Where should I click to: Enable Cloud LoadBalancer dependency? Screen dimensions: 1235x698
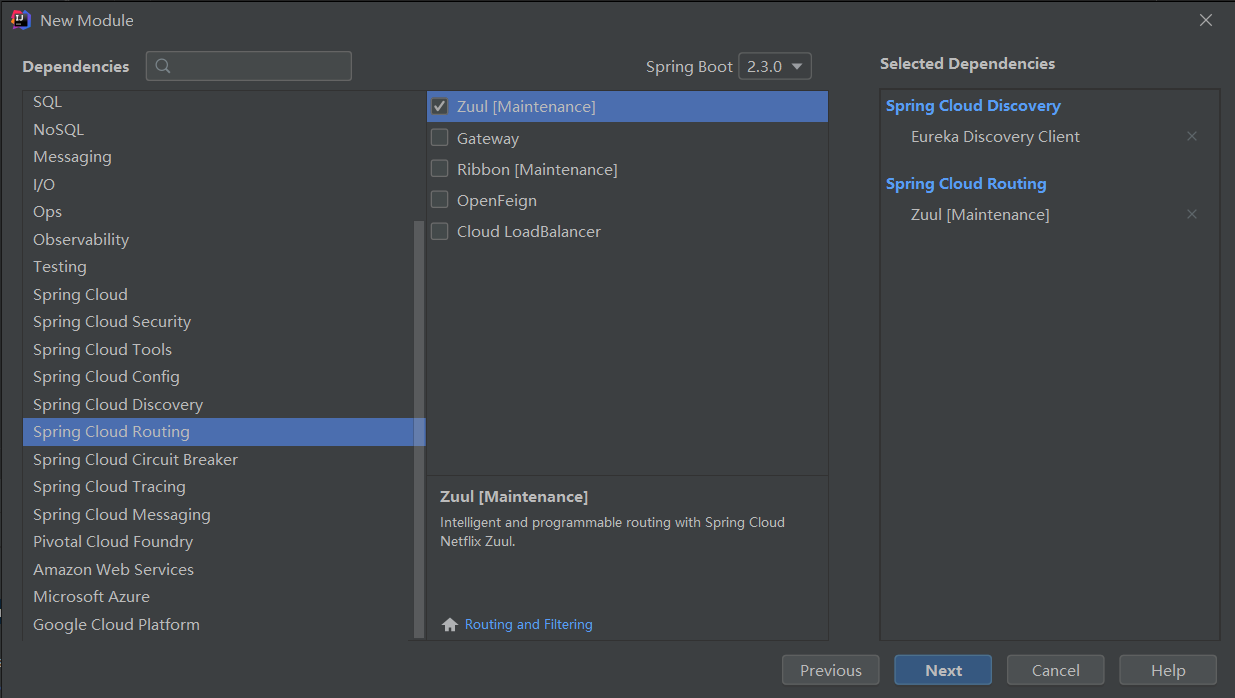[x=439, y=231]
